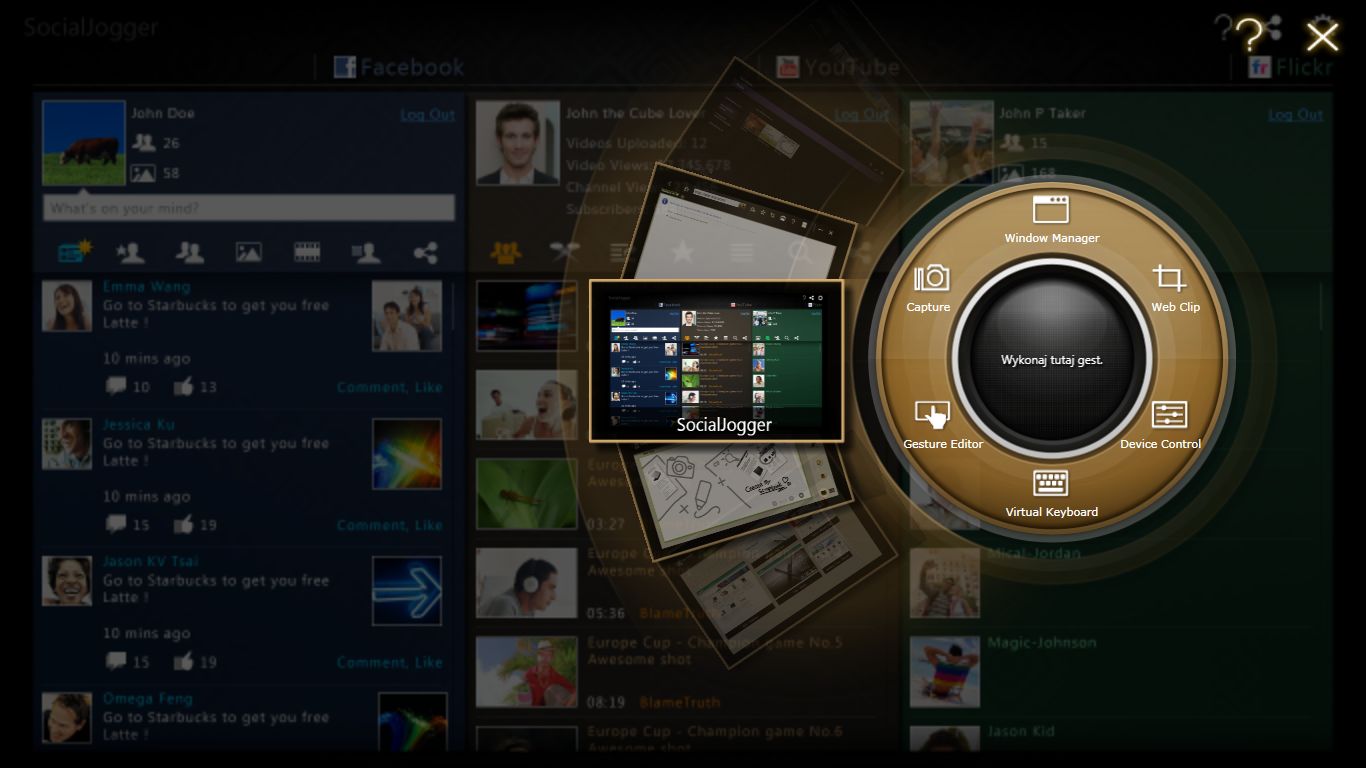Click the comment bubble icon on Jessica Ku's post
The image size is (1366, 768).
point(116,523)
